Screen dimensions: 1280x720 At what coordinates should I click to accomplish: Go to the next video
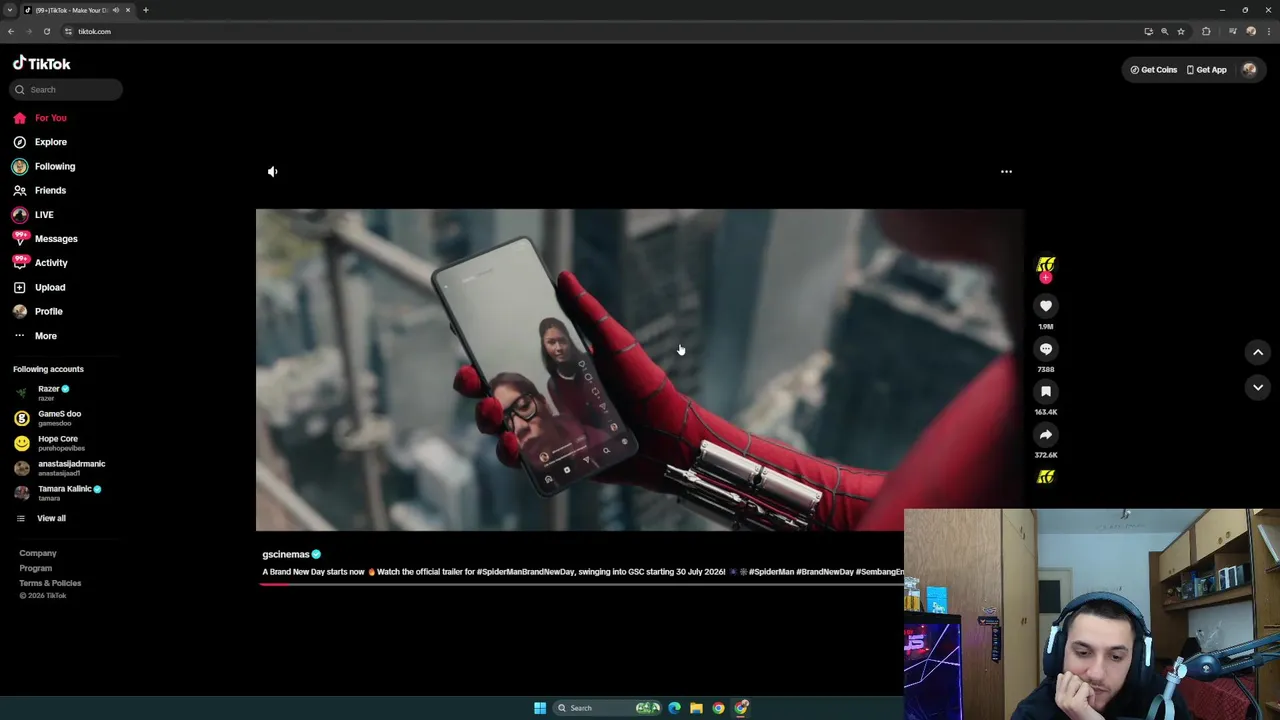[1258, 387]
